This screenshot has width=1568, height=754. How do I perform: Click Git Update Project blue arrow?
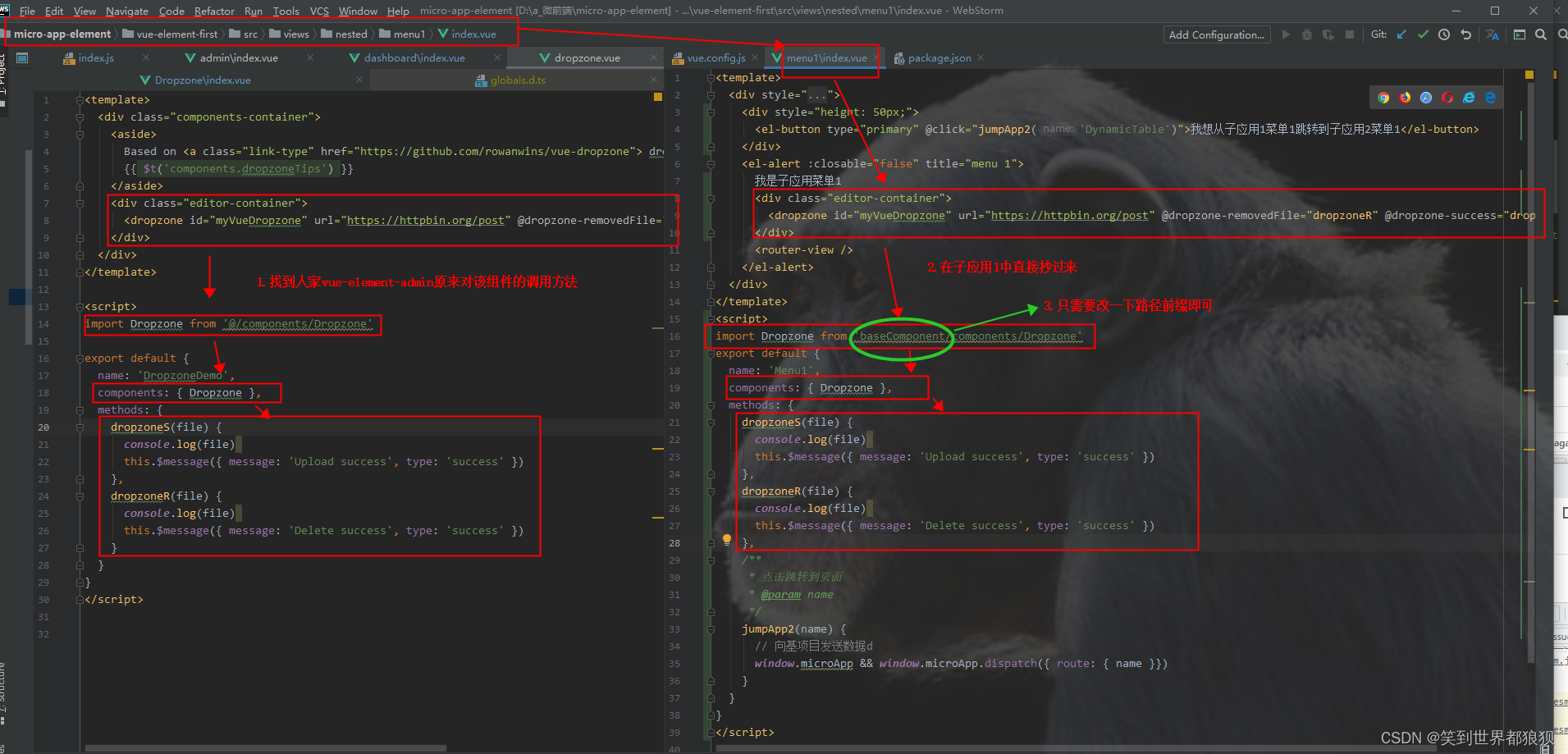(1401, 34)
